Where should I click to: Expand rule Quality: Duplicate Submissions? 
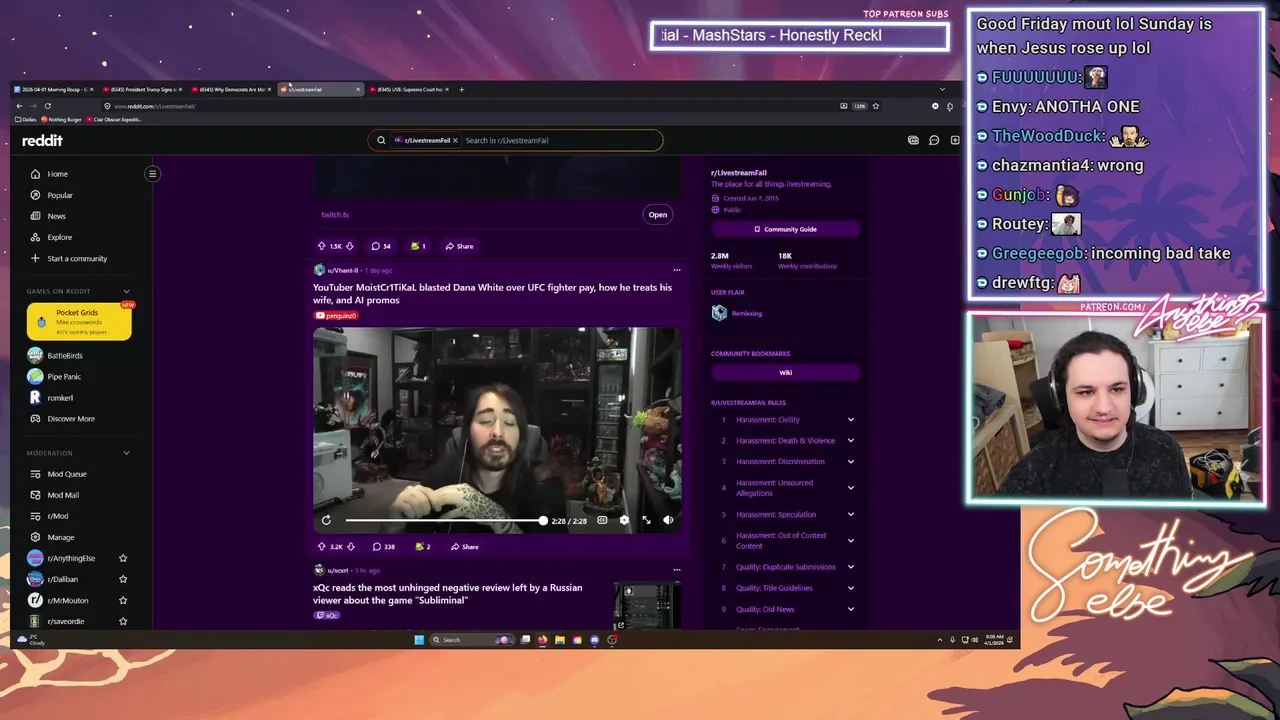[851, 567]
